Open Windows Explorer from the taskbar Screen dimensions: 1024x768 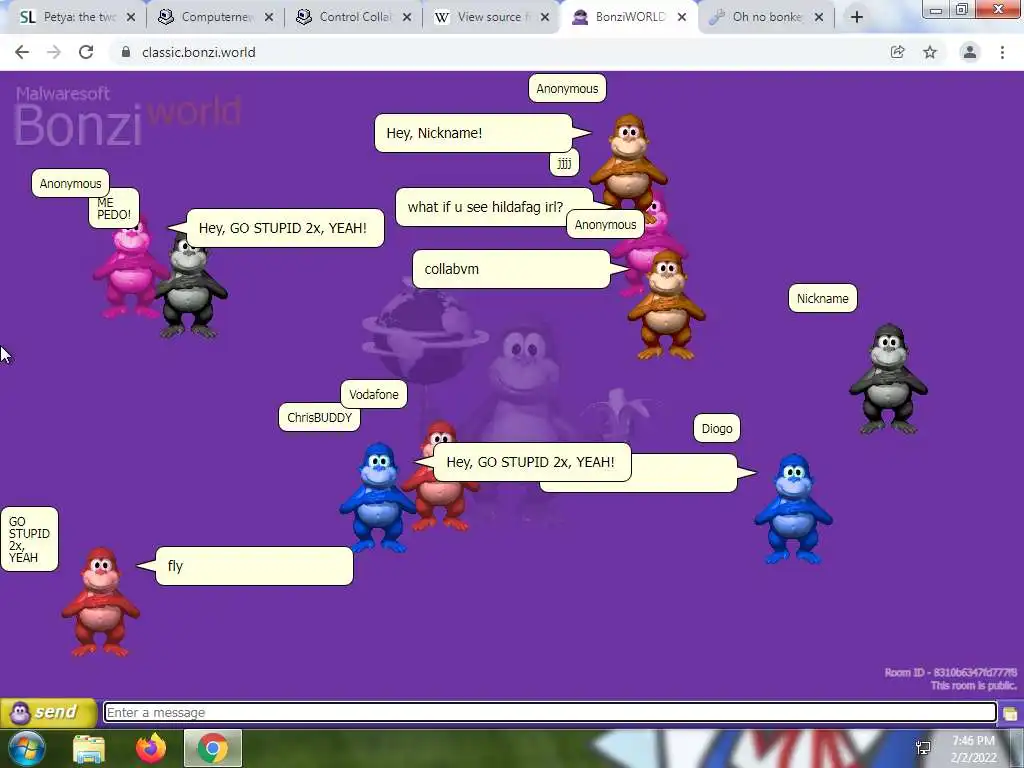coord(89,748)
